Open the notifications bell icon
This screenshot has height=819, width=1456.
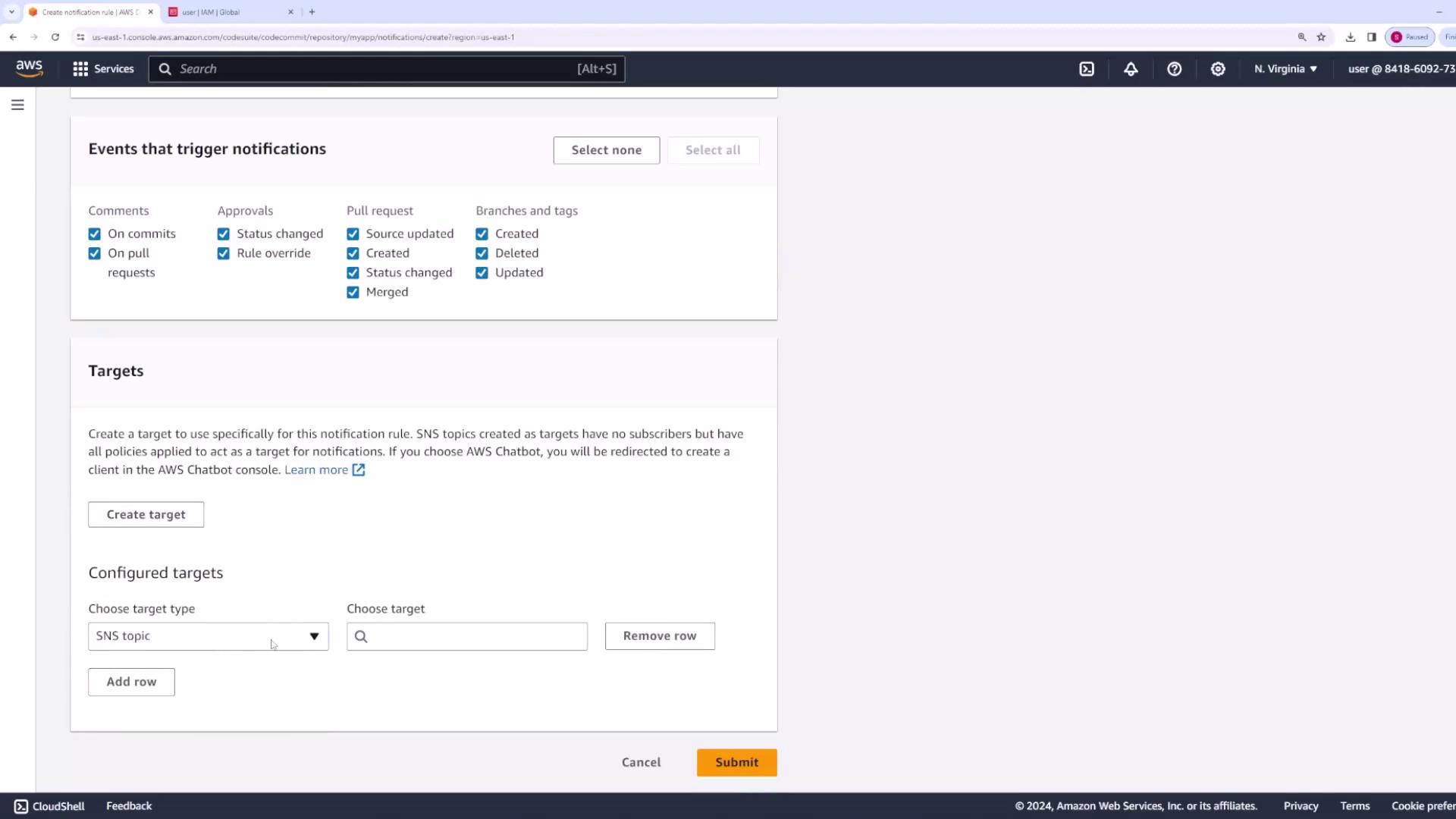(1131, 69)
